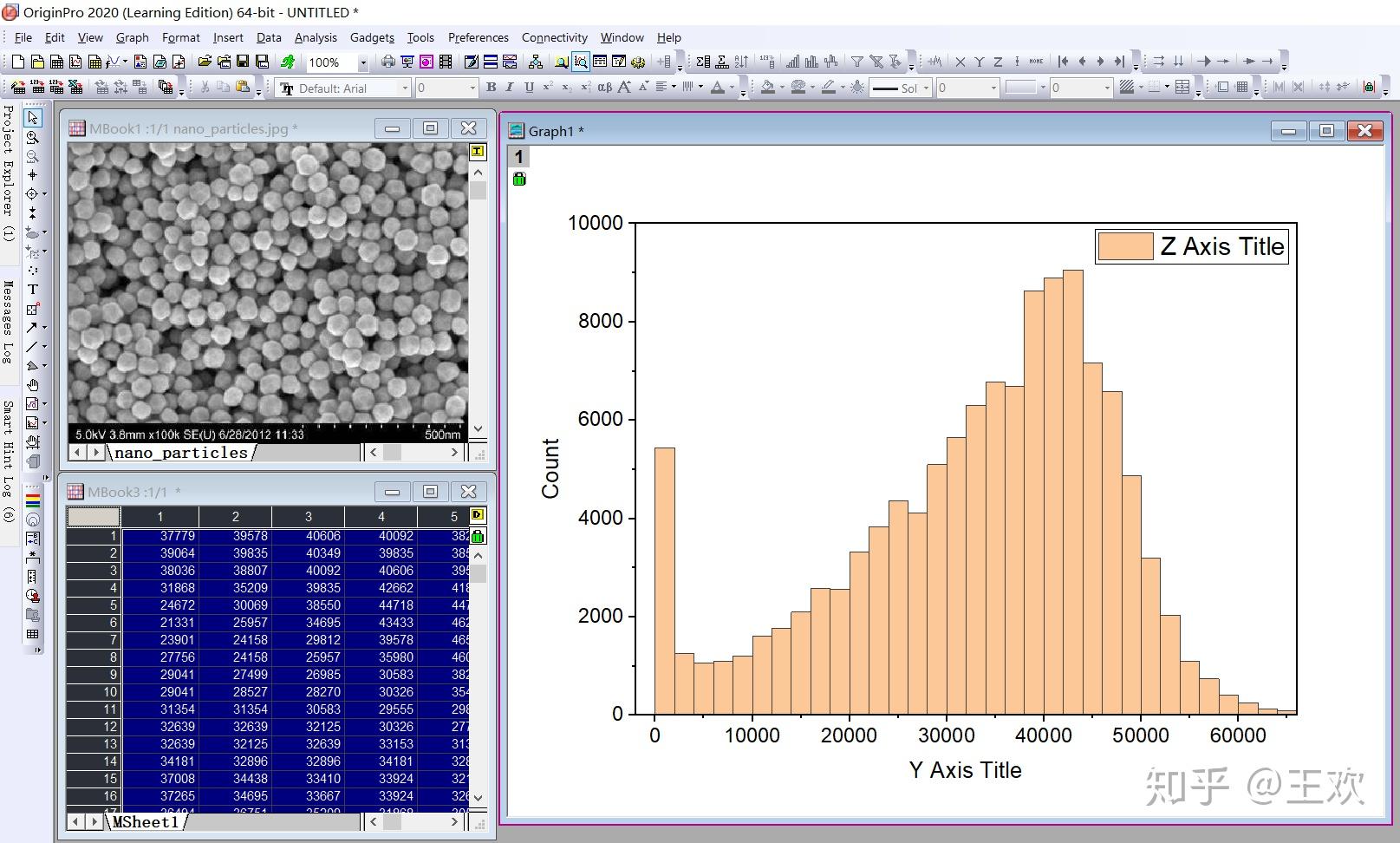Click the Save Project floppy disk icon

(x=243, y=62)
